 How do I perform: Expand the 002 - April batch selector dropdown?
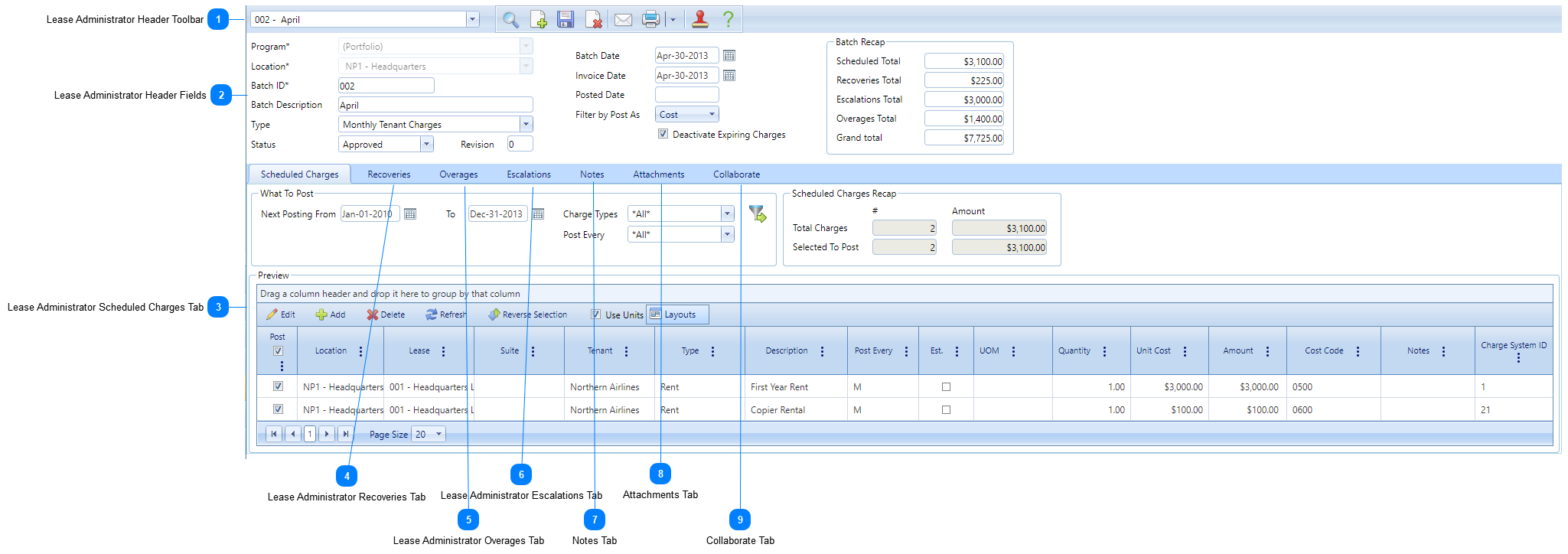pyautogui.click(x=472, y=19)
